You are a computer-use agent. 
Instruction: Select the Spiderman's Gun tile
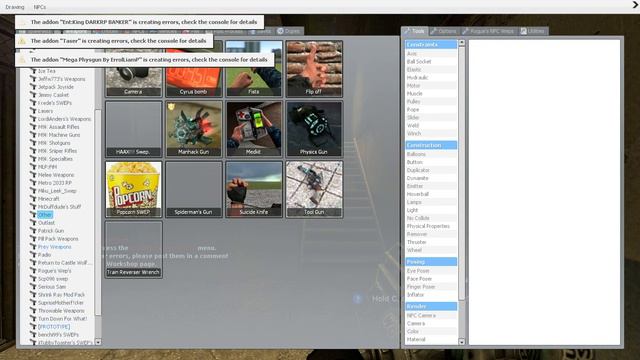(x=193, y=189)
